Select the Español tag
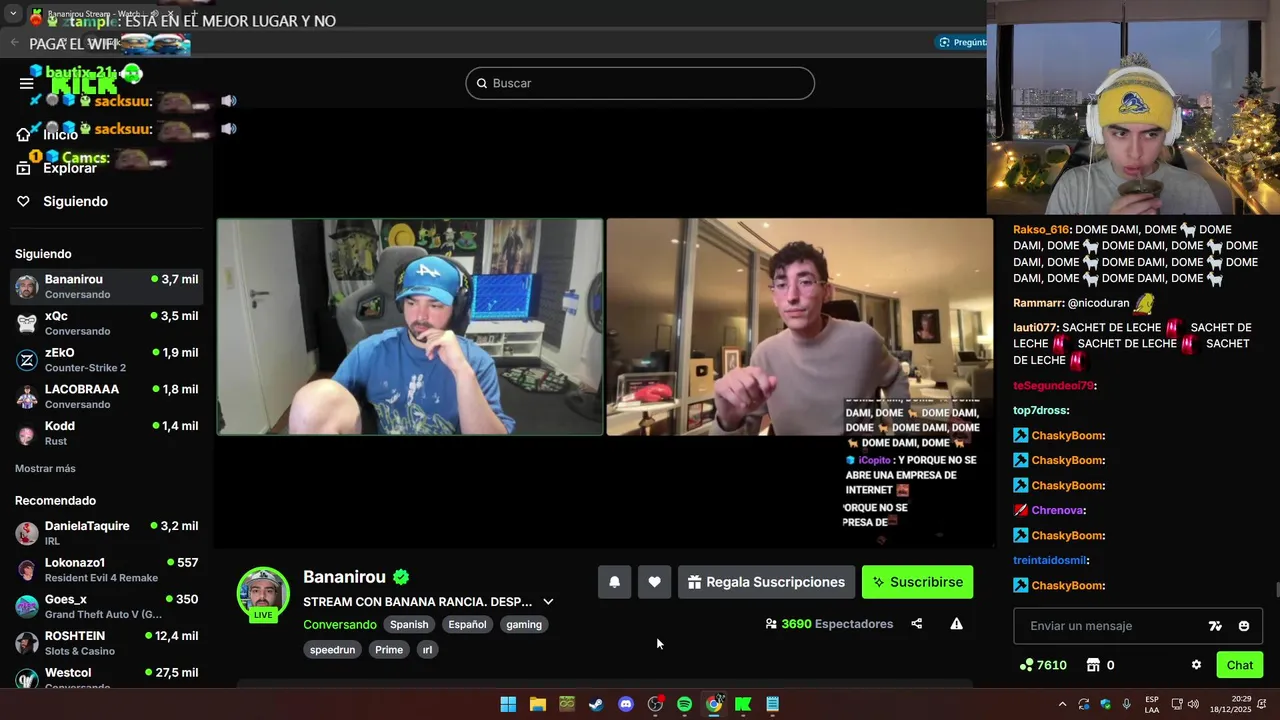 [467, 624]
